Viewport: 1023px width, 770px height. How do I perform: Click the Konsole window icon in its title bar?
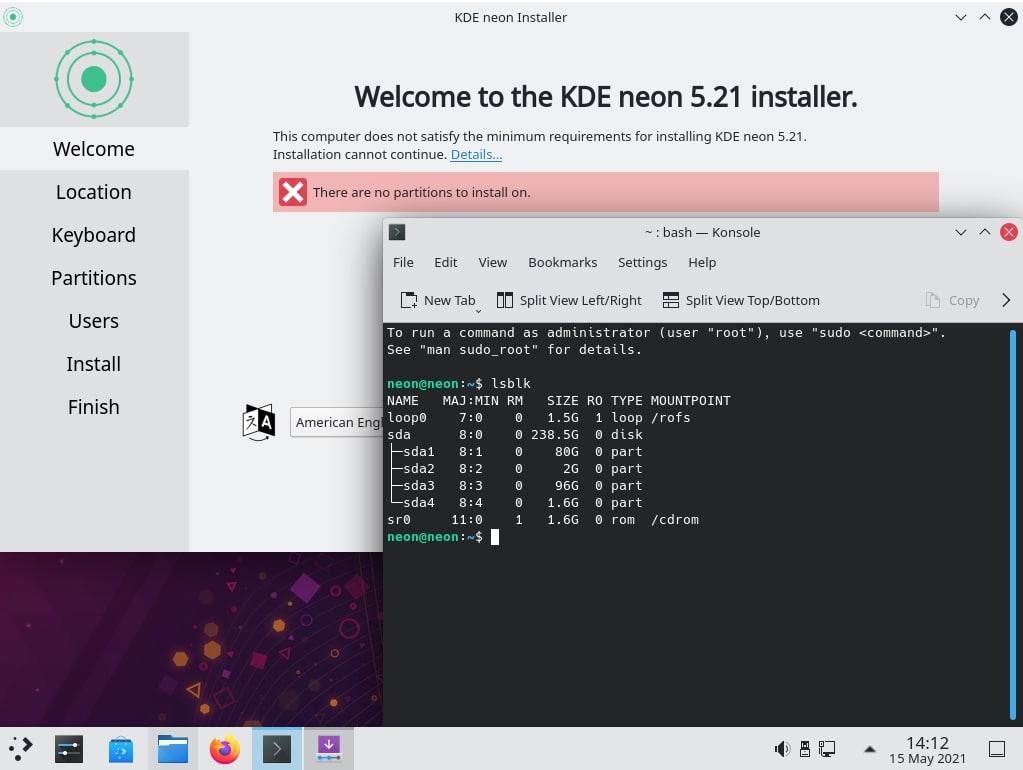tap(397, 232)
